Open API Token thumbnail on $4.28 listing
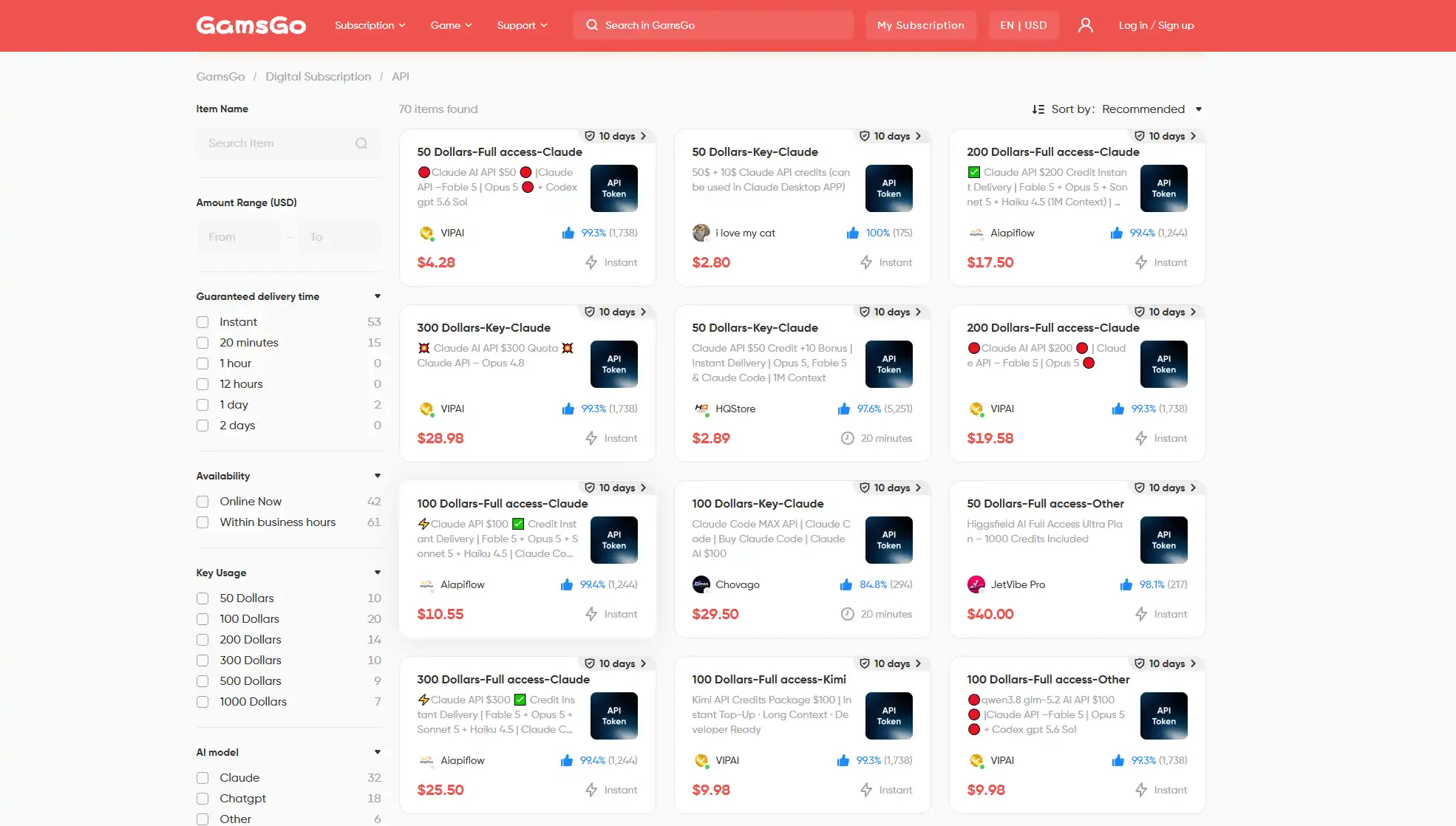This screenshot has width=1456, height=826. tap(614, 188)
